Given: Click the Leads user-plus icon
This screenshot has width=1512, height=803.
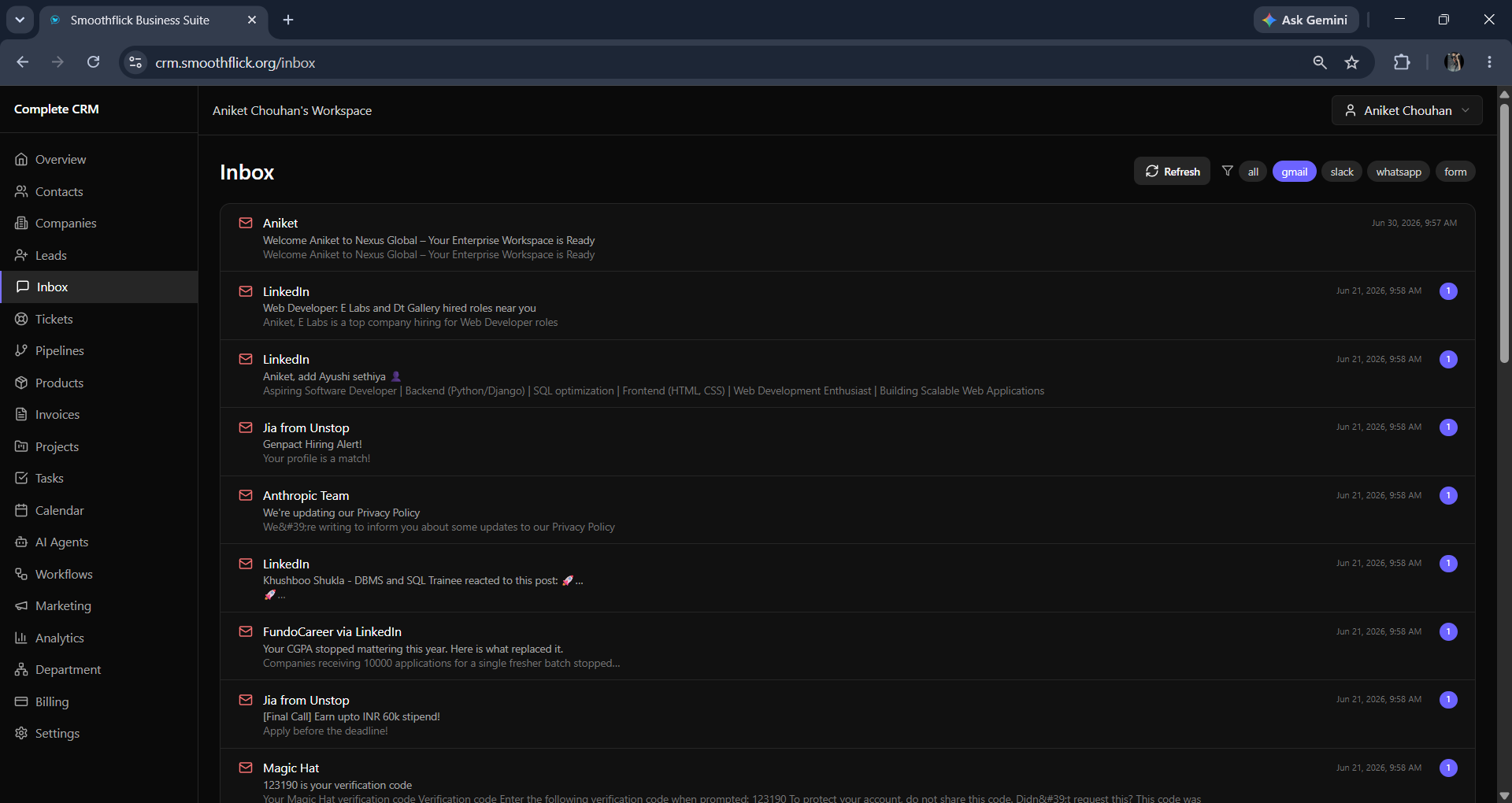Looking at the screenshot, I should [x=21, y=255].
